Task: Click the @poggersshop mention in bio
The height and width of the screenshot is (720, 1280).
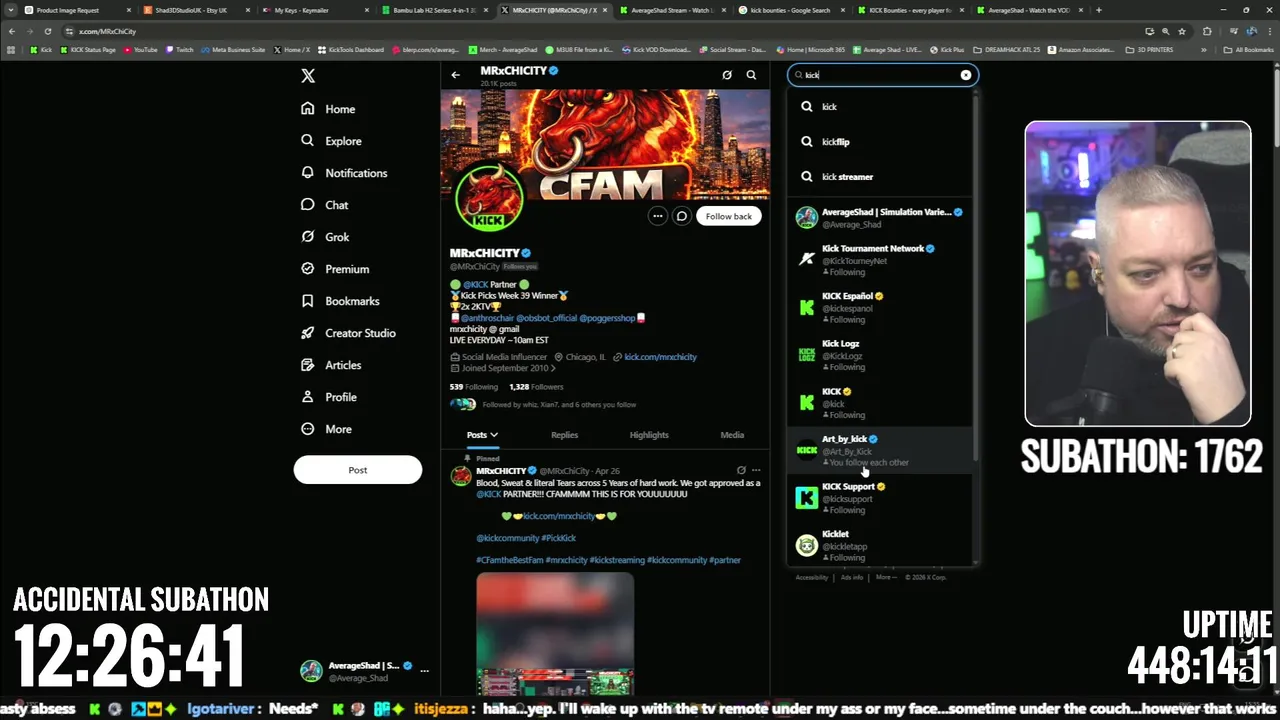Action: coord(607,318)
